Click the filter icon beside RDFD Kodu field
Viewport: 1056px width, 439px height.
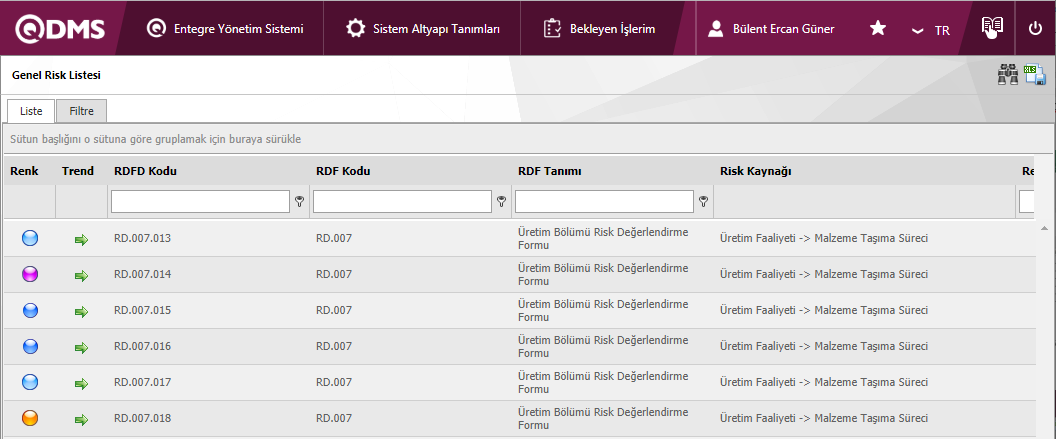point(299,202)
